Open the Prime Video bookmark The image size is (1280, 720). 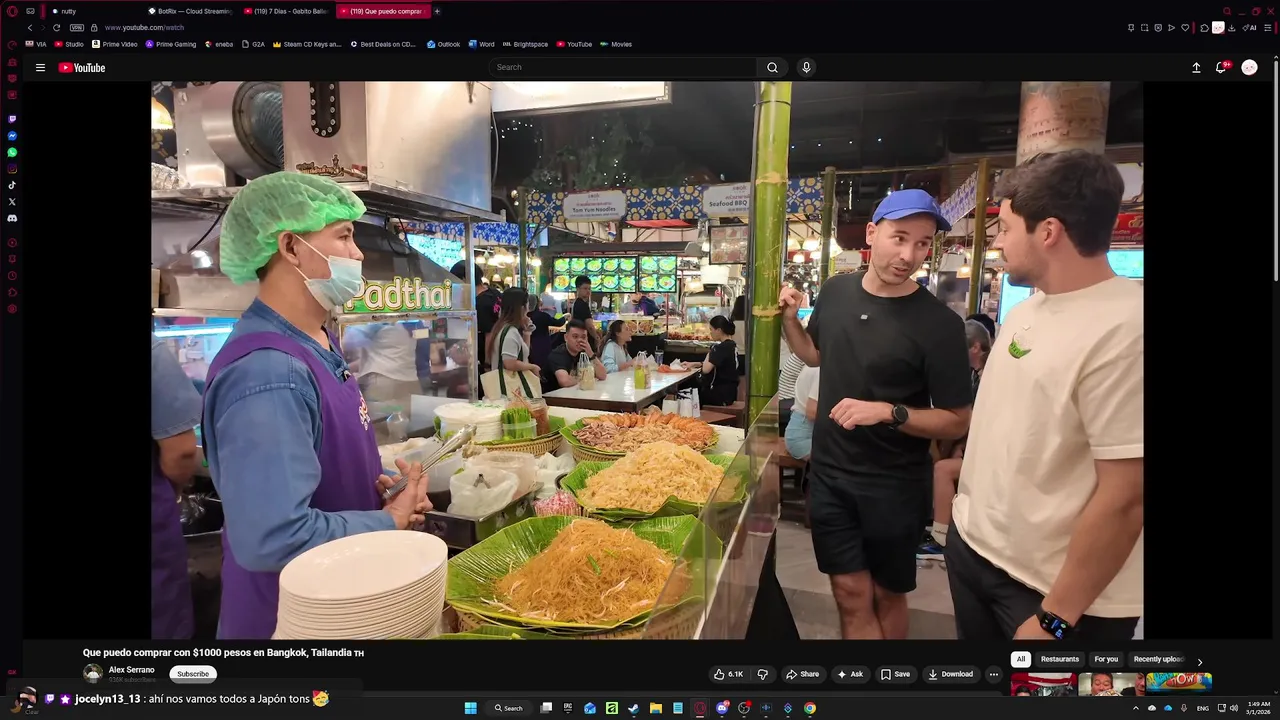pyautogui.click(x=114, y=44)
